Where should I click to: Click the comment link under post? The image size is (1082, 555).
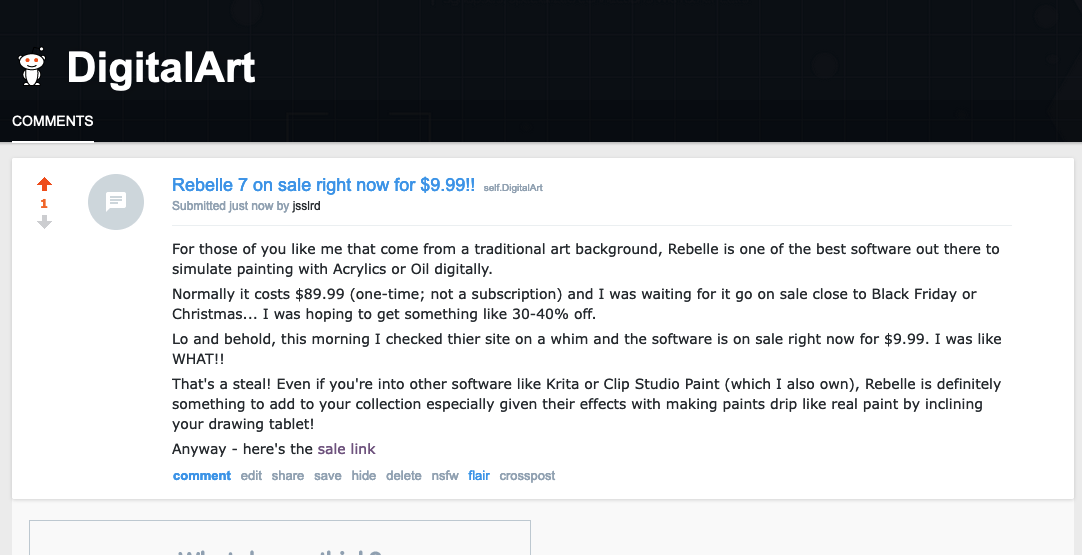[202, 476]
